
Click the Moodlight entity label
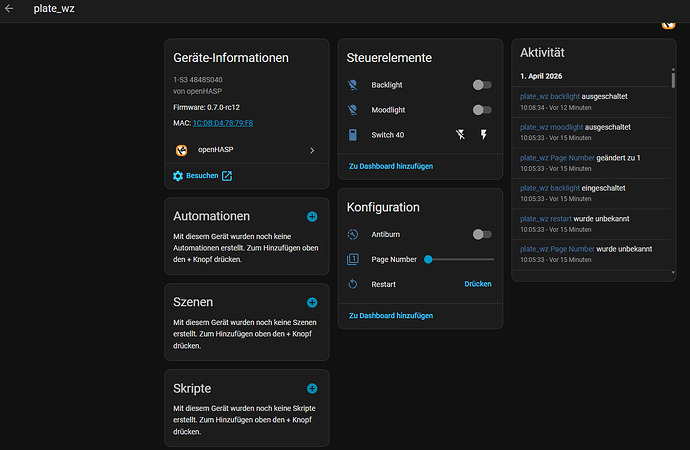click(x=388, y=110)
